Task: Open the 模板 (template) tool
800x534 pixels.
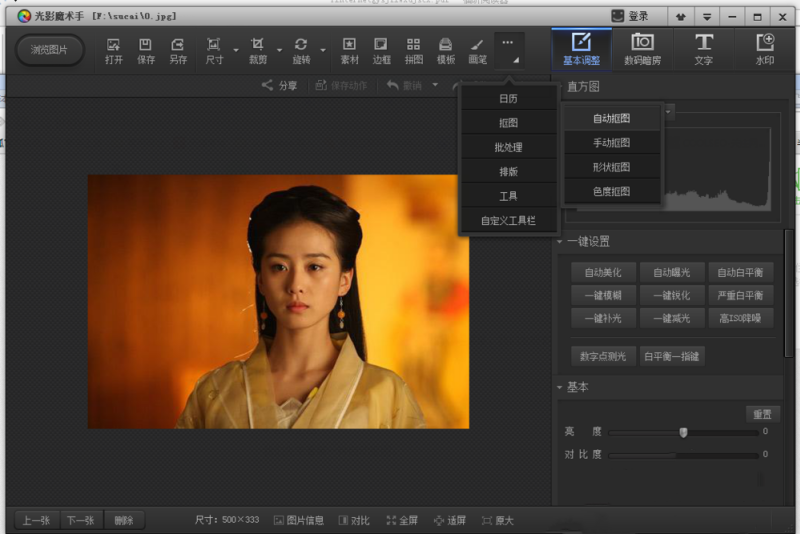Action: (x=445, y=51)
